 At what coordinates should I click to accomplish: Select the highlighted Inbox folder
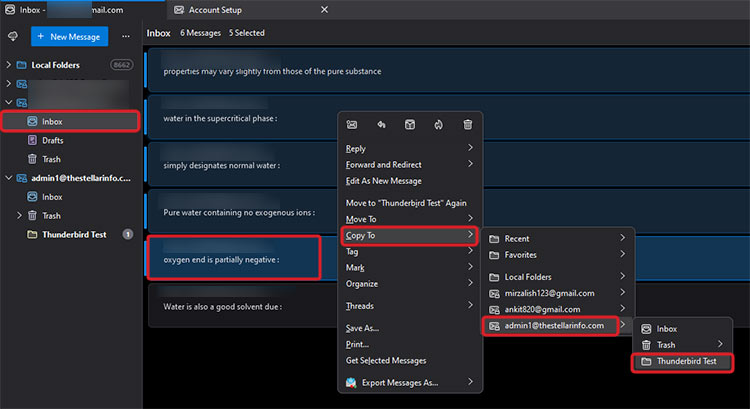click(x=70, y=122)
